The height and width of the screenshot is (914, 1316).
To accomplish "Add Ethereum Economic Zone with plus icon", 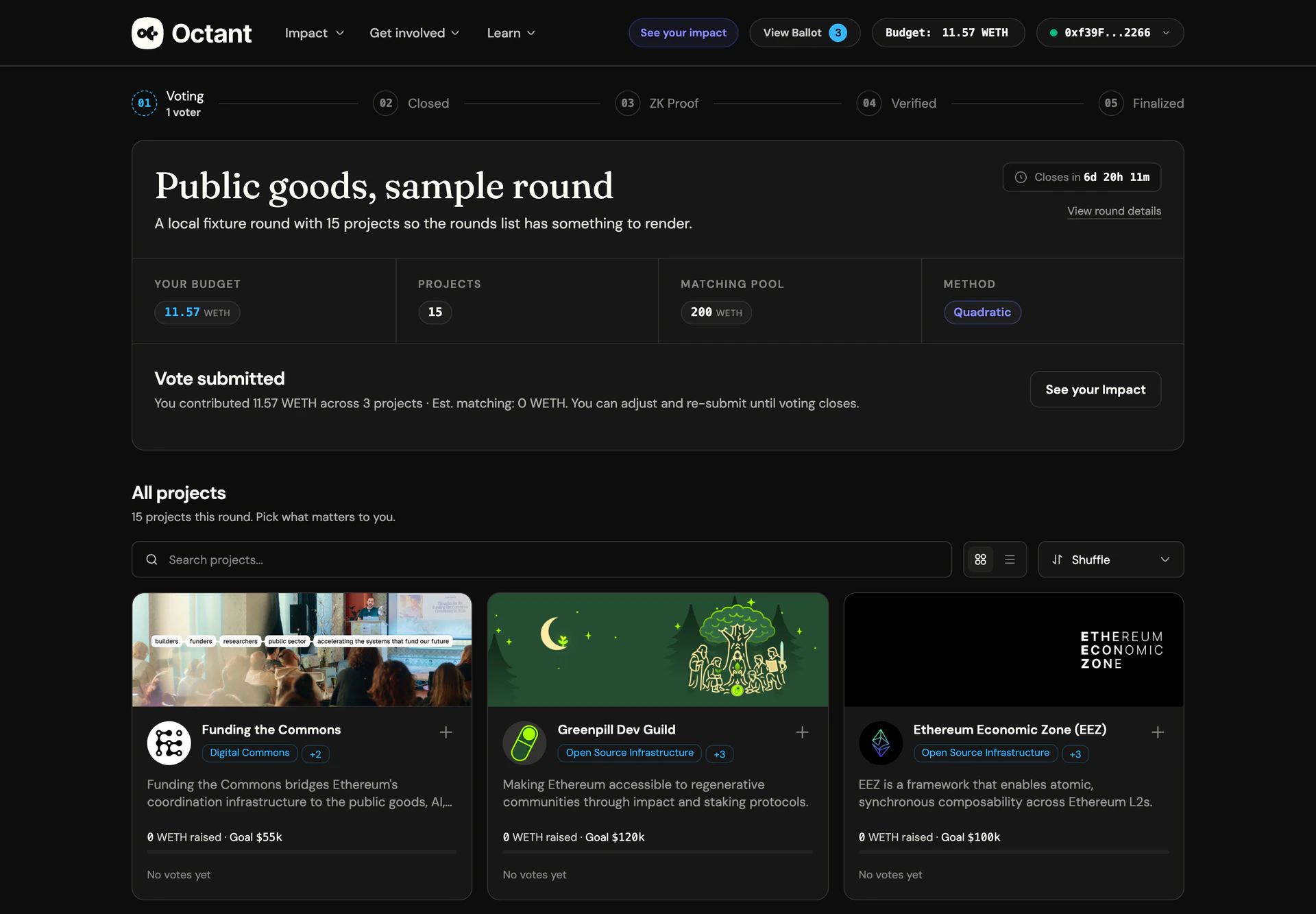I will click(1158, 732).
